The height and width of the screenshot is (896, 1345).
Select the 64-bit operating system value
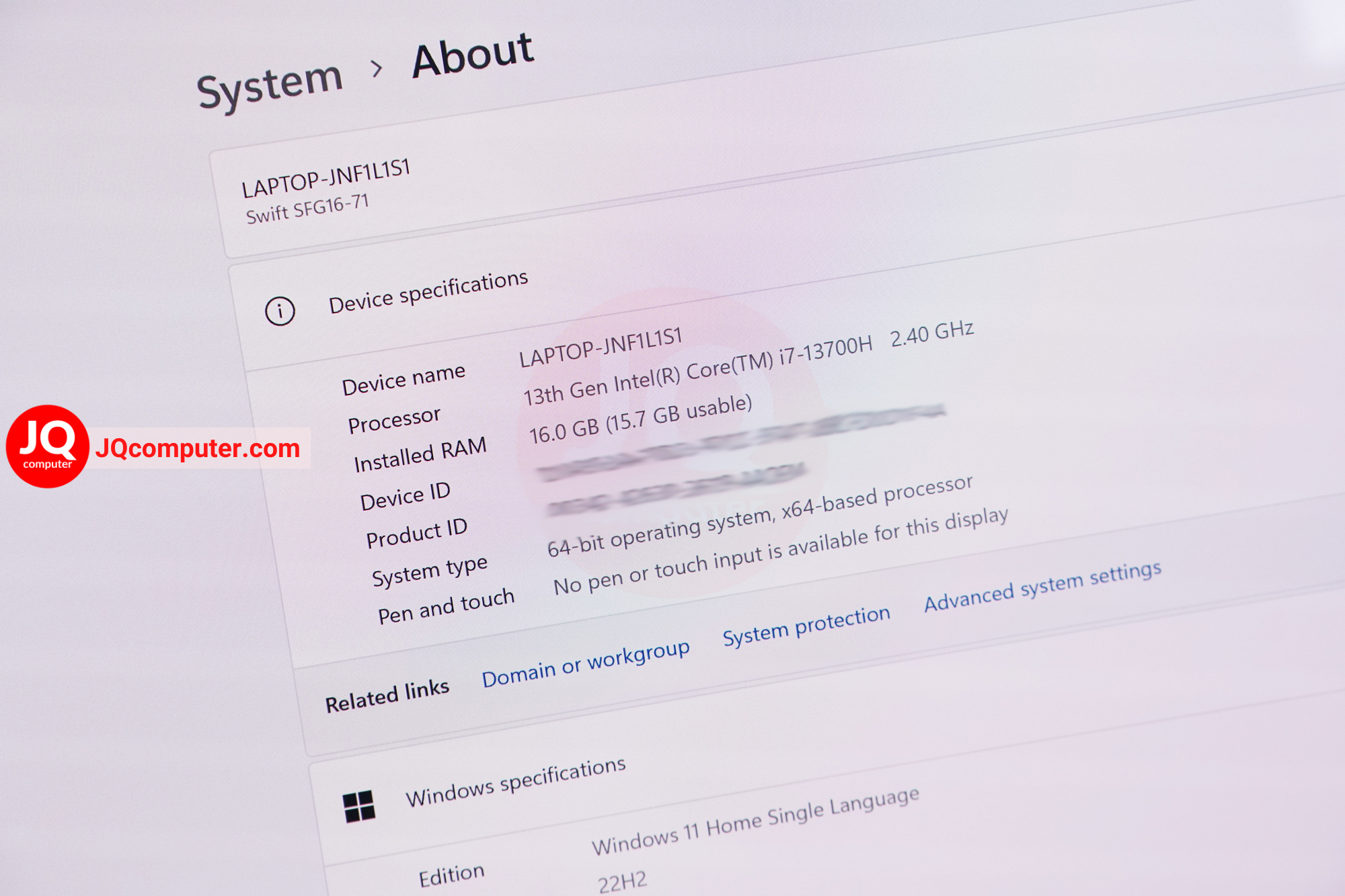click(x=760, y=516)
